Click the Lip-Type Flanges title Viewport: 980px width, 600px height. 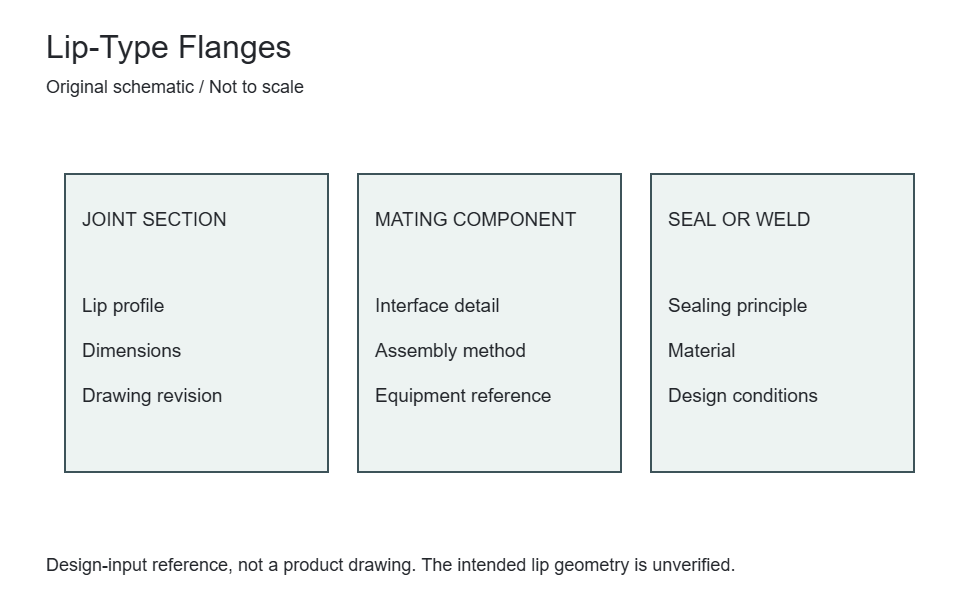click(168, 48)
